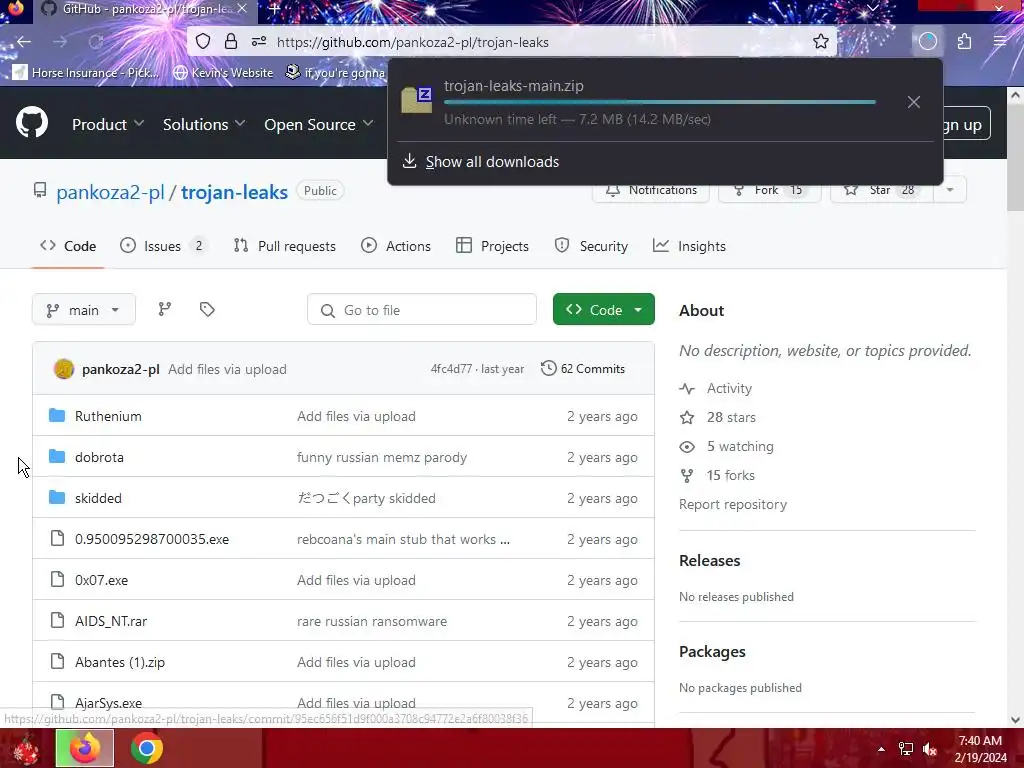Image resolution: width=1024 pixels, height=768 pixels.
Task: Open the pankoza2-pl owner link
Action: click(x=110, y=192)
